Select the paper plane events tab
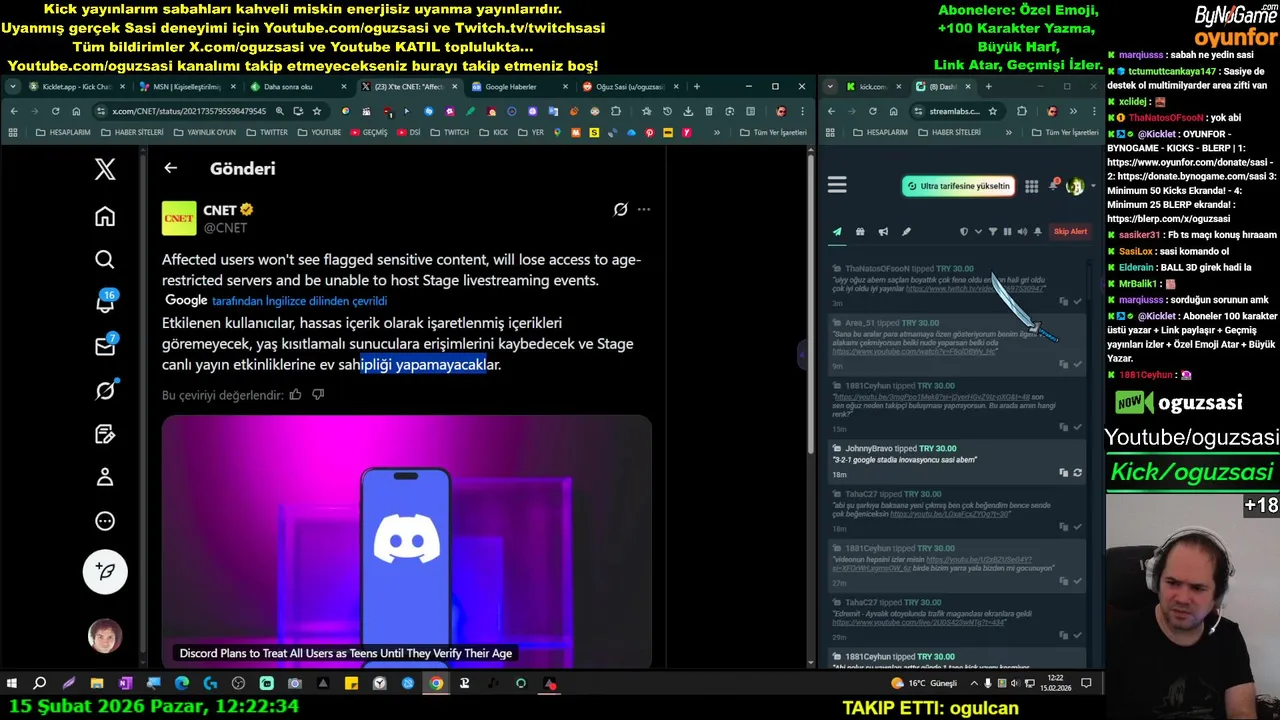This screenshot has height=720, width=1280. point(837,232)
